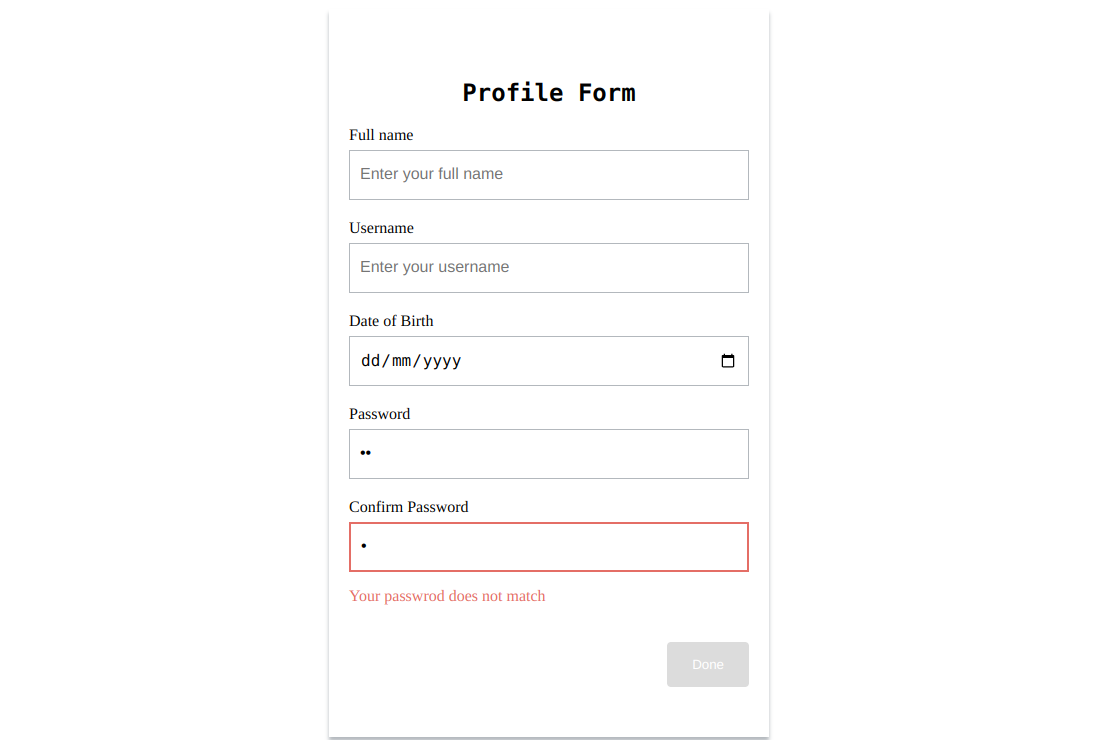Click the Profile Form heading
The height and width of the screenshot is (740, 1099).
pyautogui.click(x=549, y=92)
